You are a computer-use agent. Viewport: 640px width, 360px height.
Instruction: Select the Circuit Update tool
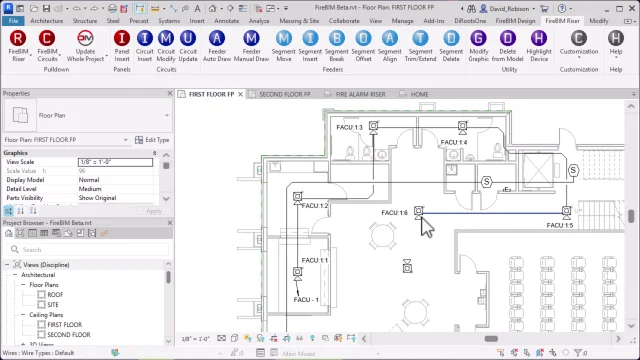(x=188, y=46)
